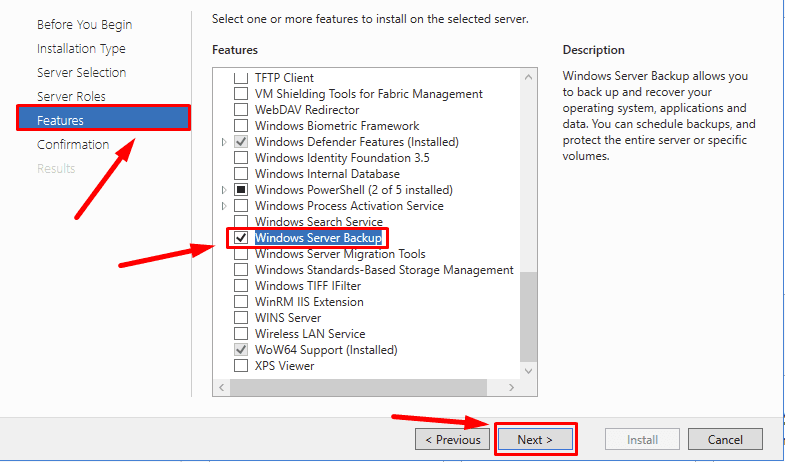
Task: Click the Cancel button
Action: tap(725, 439)
